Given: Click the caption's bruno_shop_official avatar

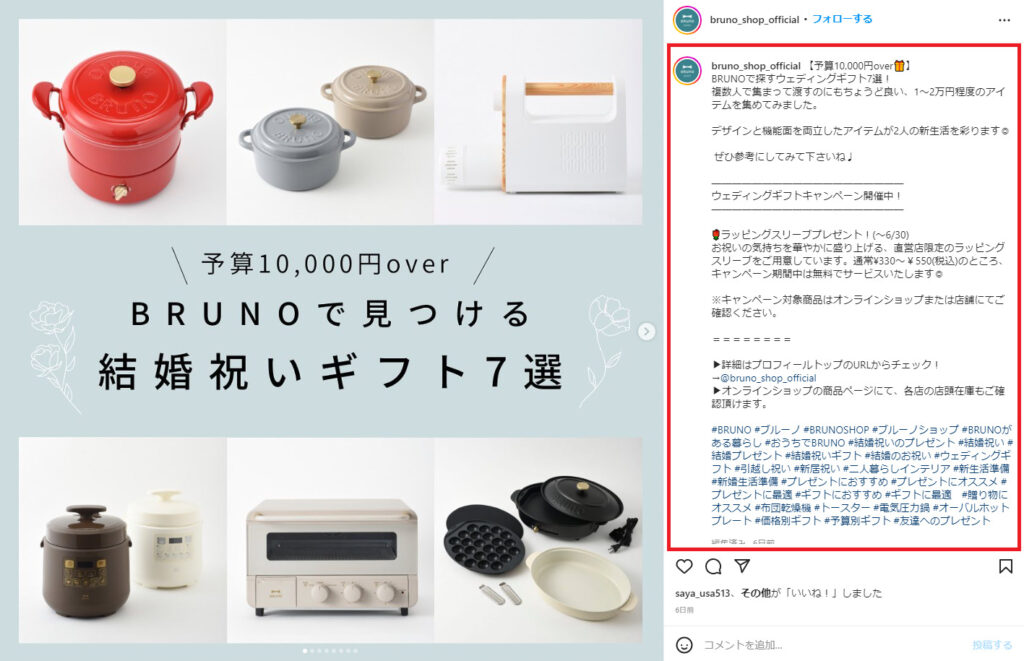Looking at the screenshot, I should click(x=687, y=71).
